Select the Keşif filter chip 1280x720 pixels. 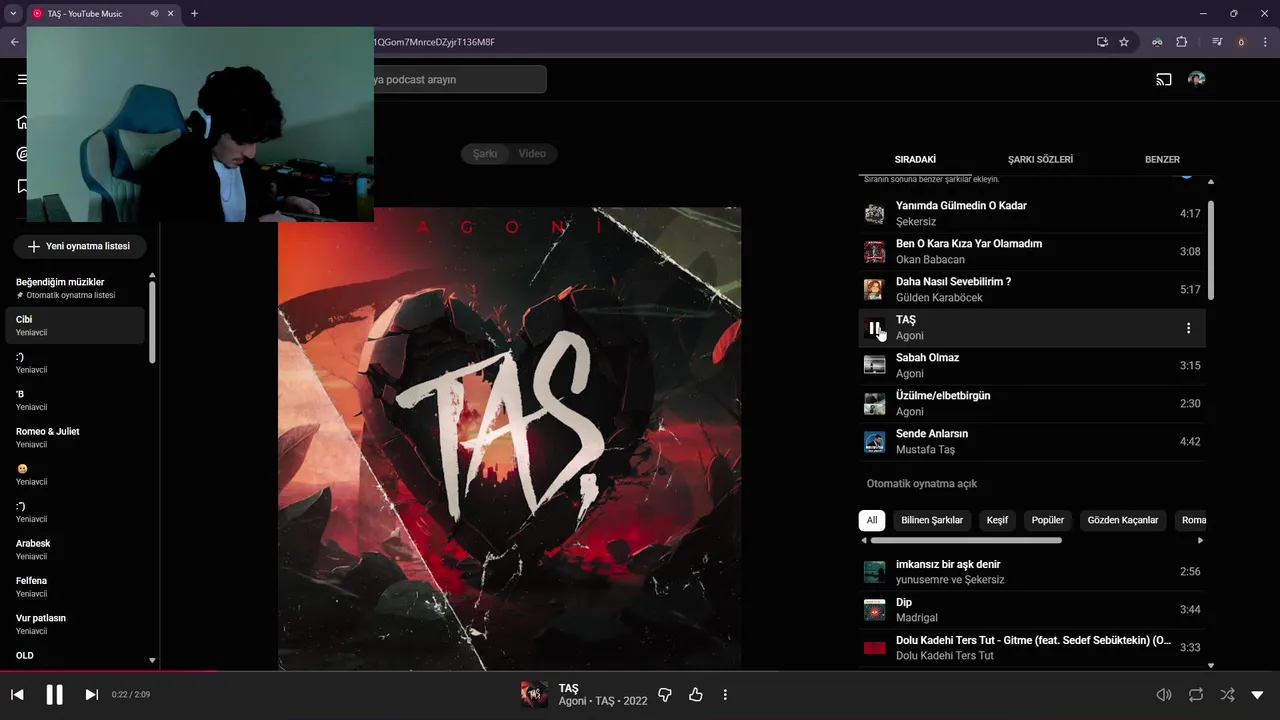(x=997, y=520)
